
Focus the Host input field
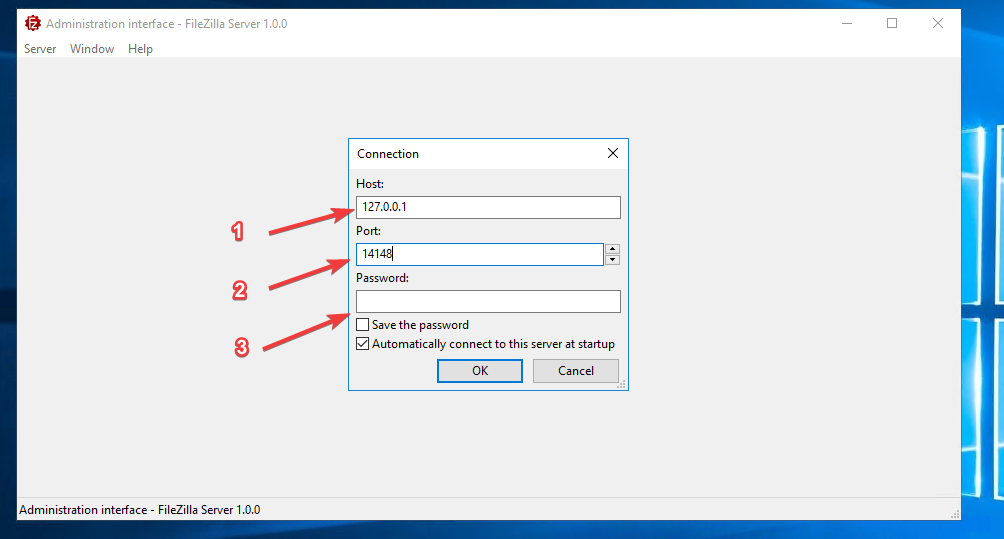488,207
